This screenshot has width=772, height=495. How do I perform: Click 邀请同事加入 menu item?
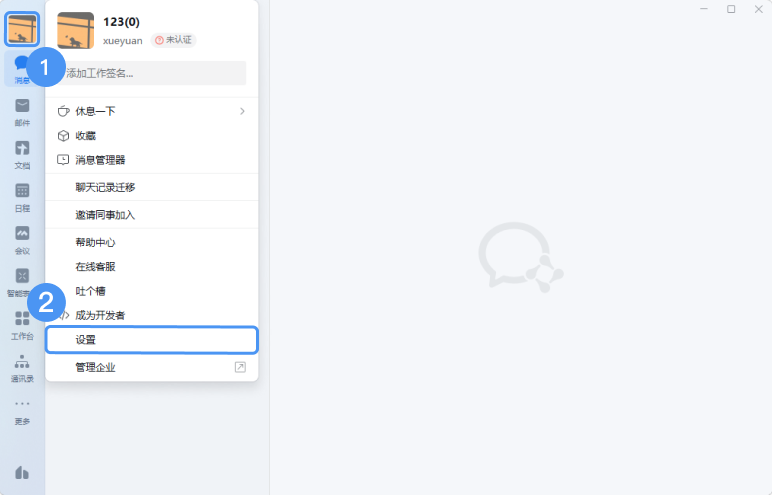click(152, 215)
